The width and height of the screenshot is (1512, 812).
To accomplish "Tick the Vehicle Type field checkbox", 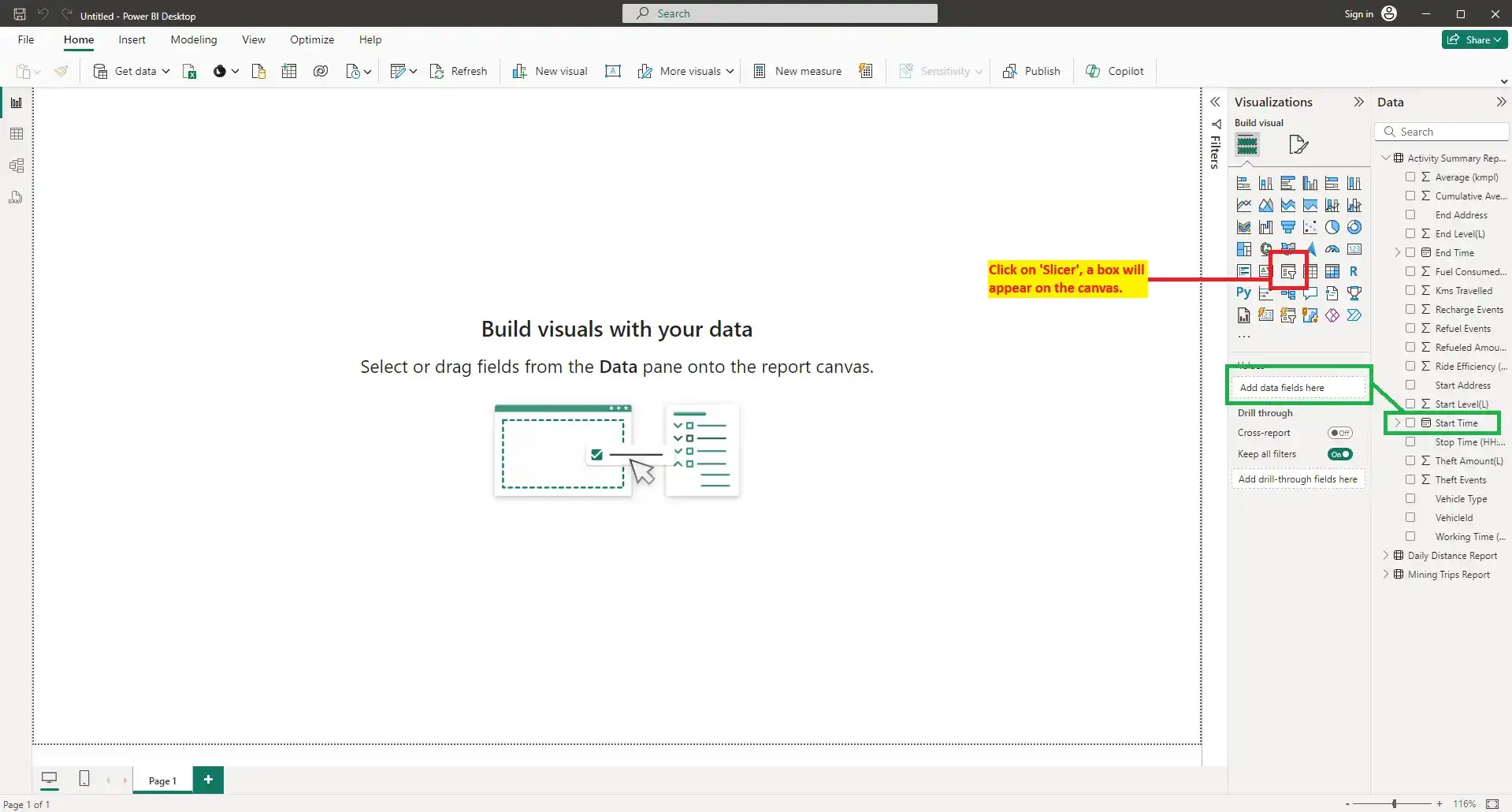I will [1410, 499].
